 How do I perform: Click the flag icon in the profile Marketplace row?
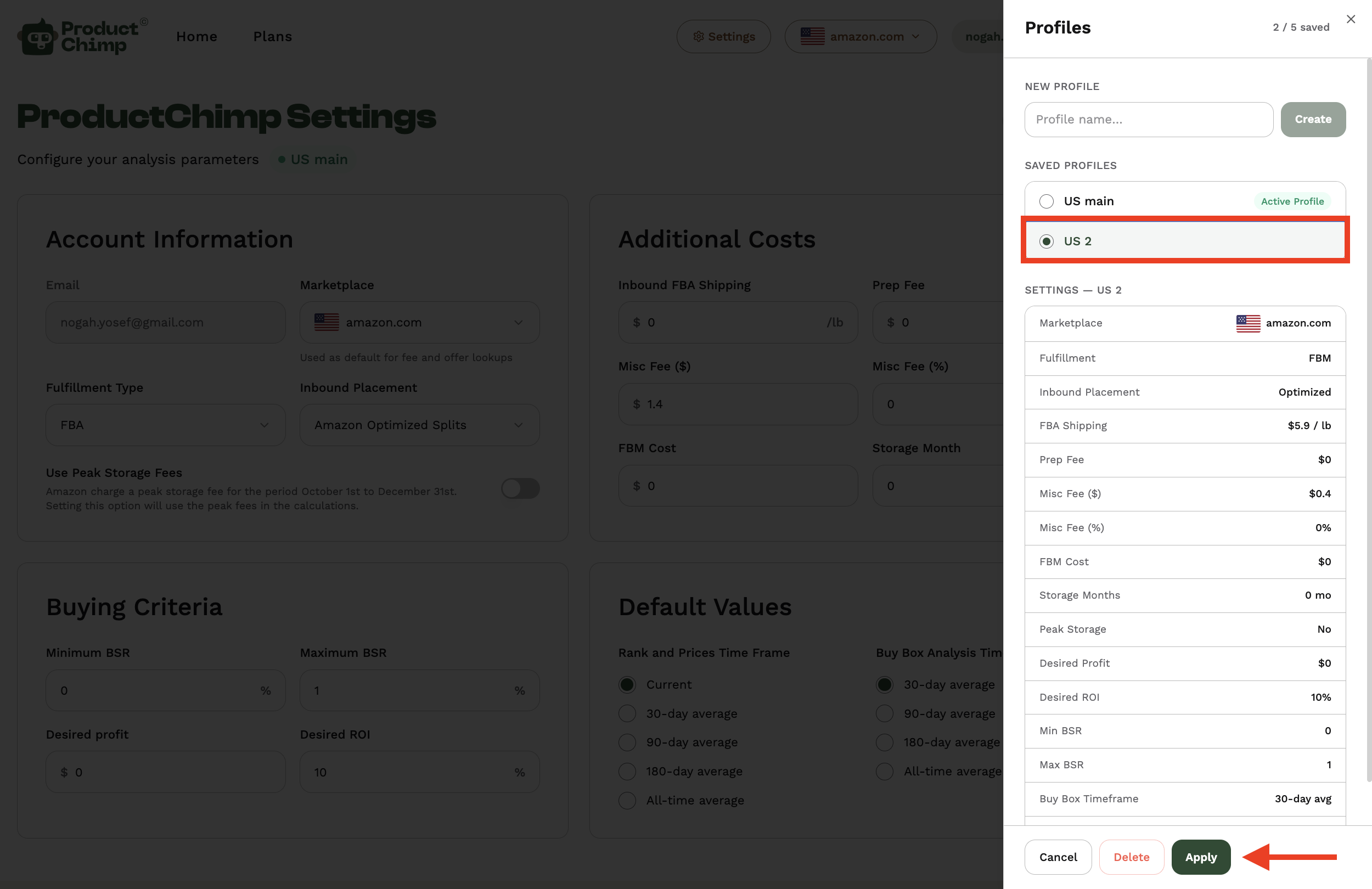pyautogui.click(x=1248, y=323)
